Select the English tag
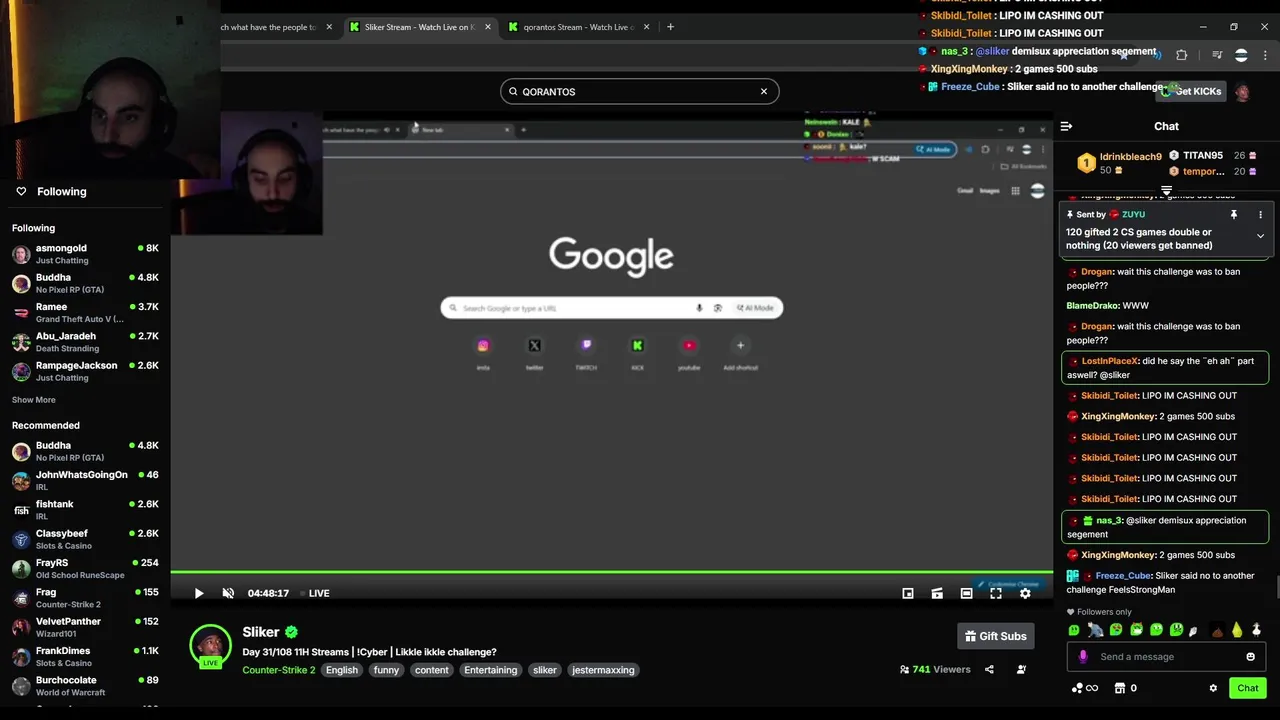Image resolution: width=1280 pixels, height=720 pixels. (x=341, y=670)
